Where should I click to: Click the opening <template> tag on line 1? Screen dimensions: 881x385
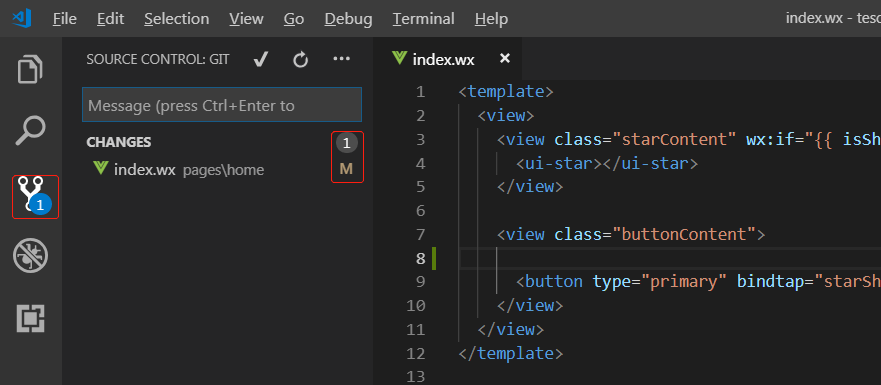tap(506, 91)
